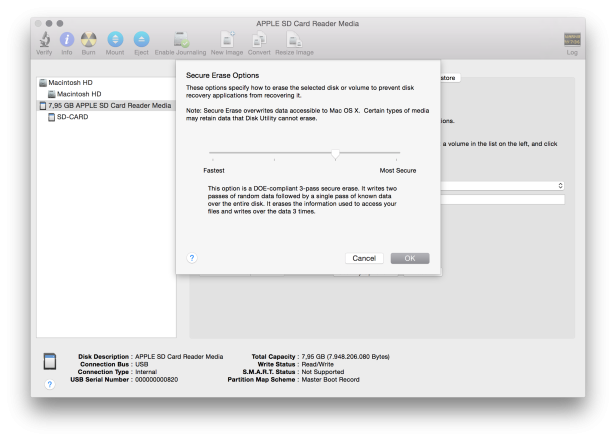Click the name input field behind the dialog

503,199
